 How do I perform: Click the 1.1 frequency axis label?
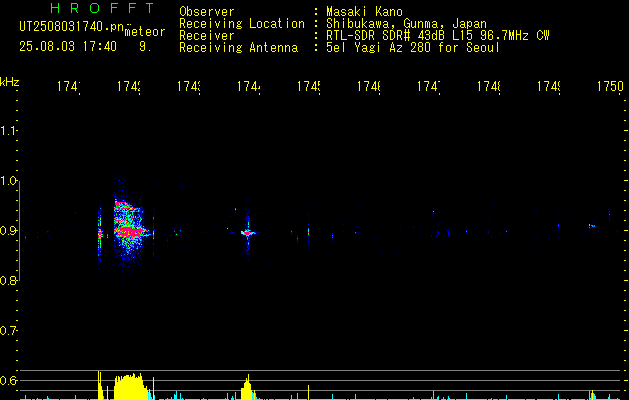9,131
